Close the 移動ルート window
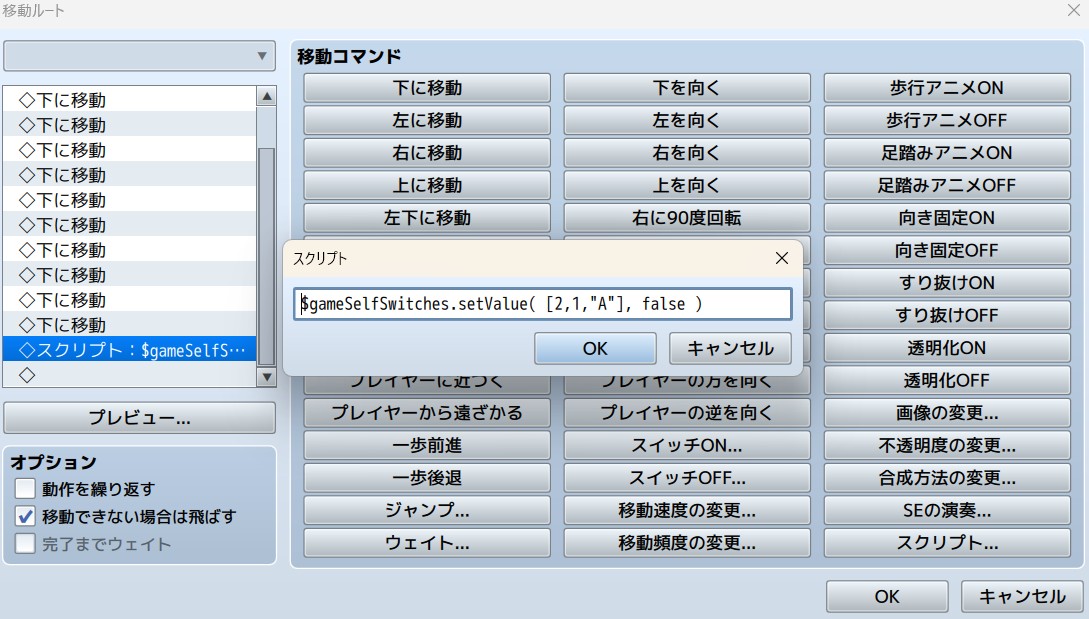Screen dimensions: 1089x619 [1073, 10]
